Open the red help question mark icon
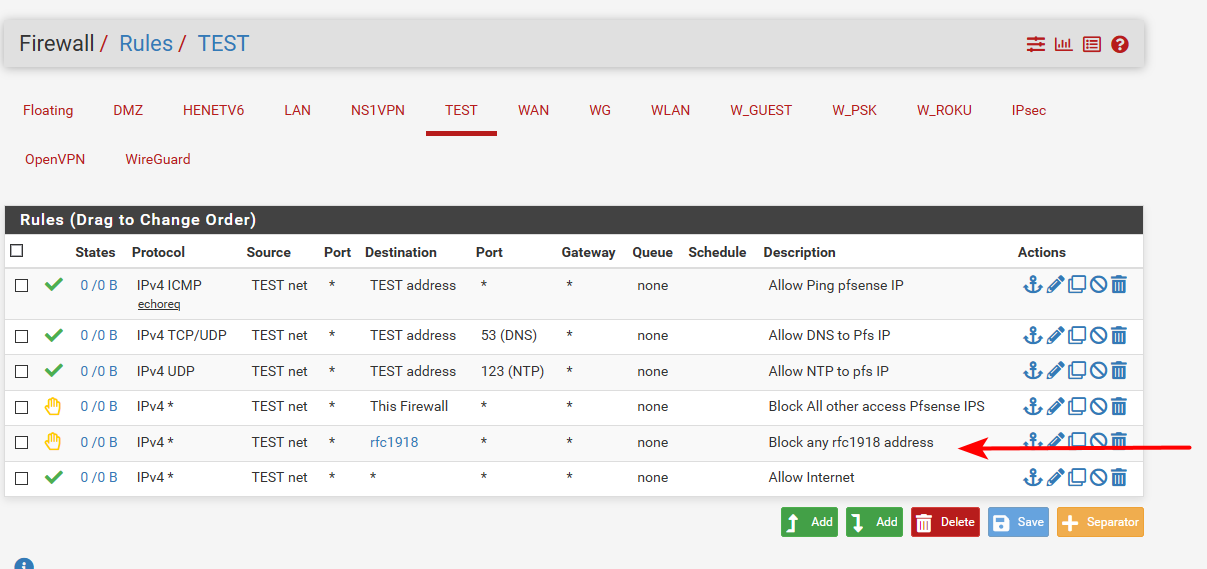Screen dimensions: 1207x569 point(1119,44)
